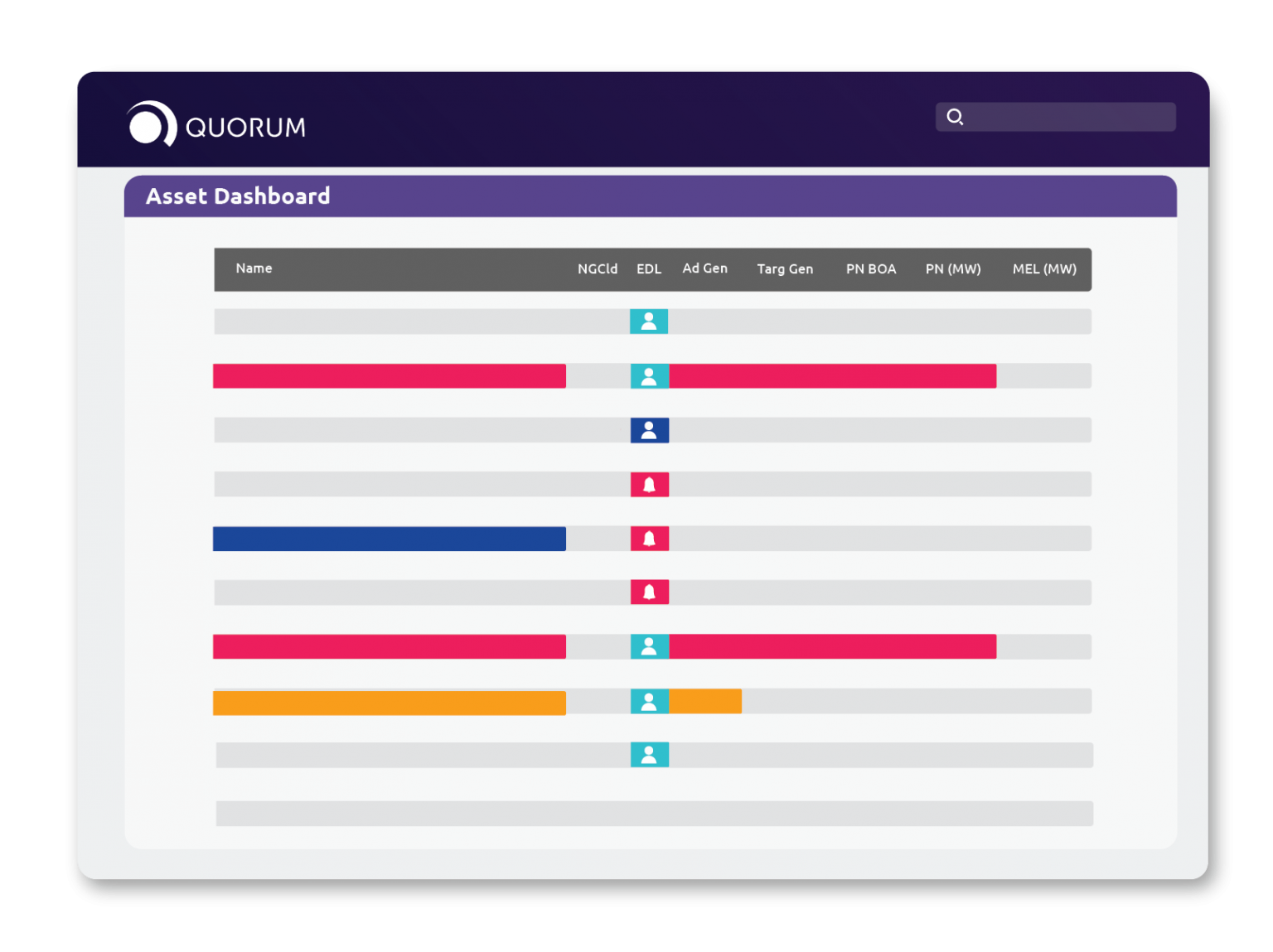Open the Asset Dashboard title bar
1273x952 pixels.
pos(239,196)
